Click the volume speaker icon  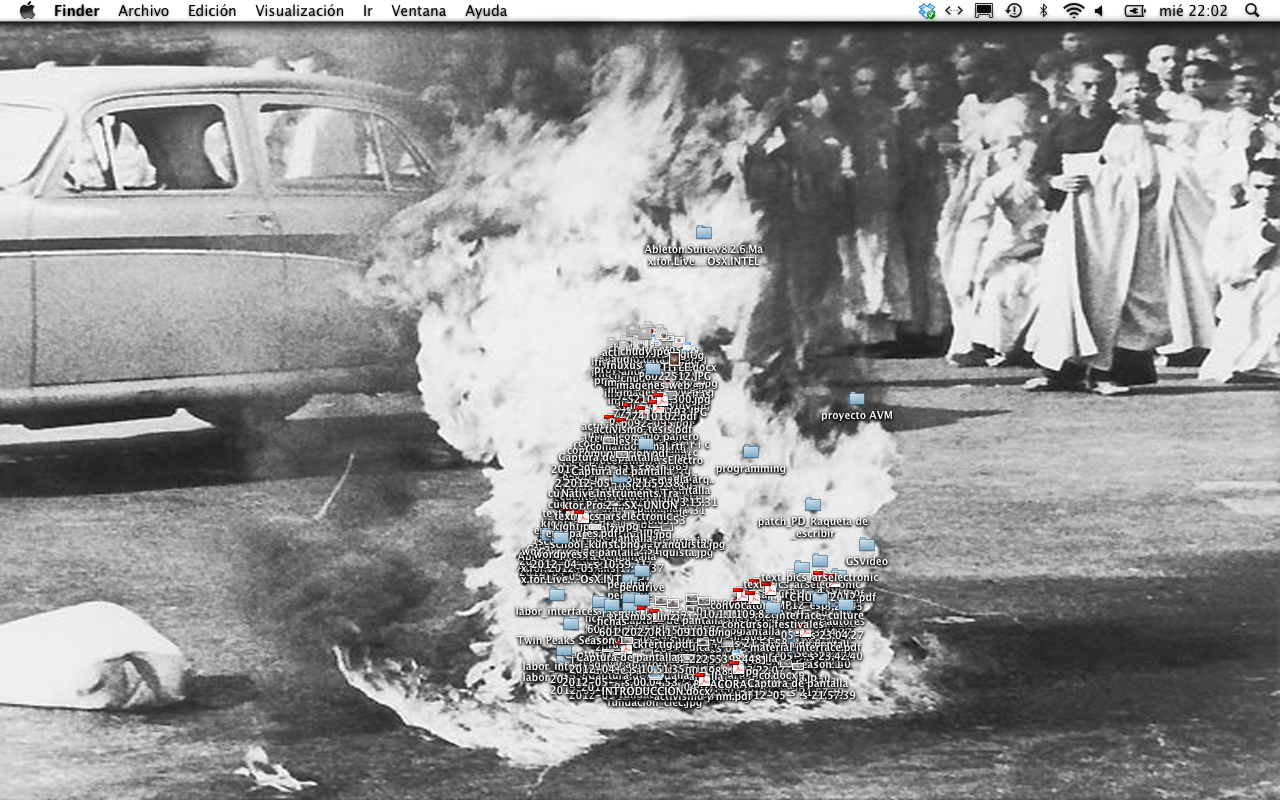(x=1099, y=11)
